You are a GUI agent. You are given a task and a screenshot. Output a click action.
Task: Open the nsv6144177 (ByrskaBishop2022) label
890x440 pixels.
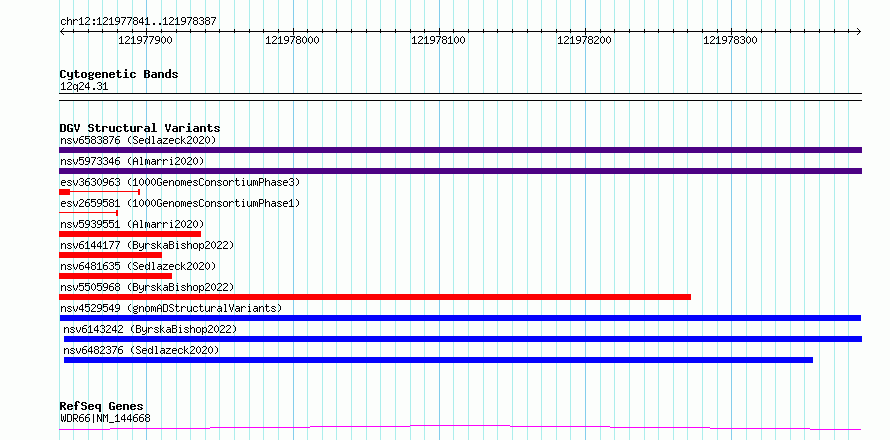coord(147,245)
